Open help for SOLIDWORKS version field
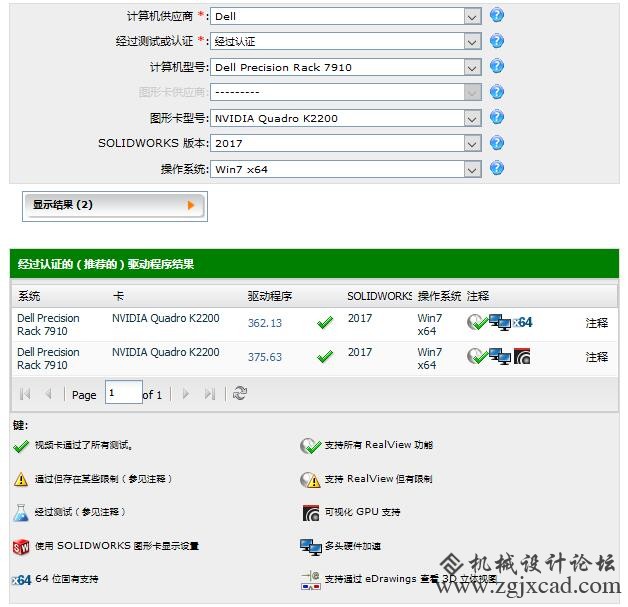Viewport: 628px width, 607px height. (497, 143)
